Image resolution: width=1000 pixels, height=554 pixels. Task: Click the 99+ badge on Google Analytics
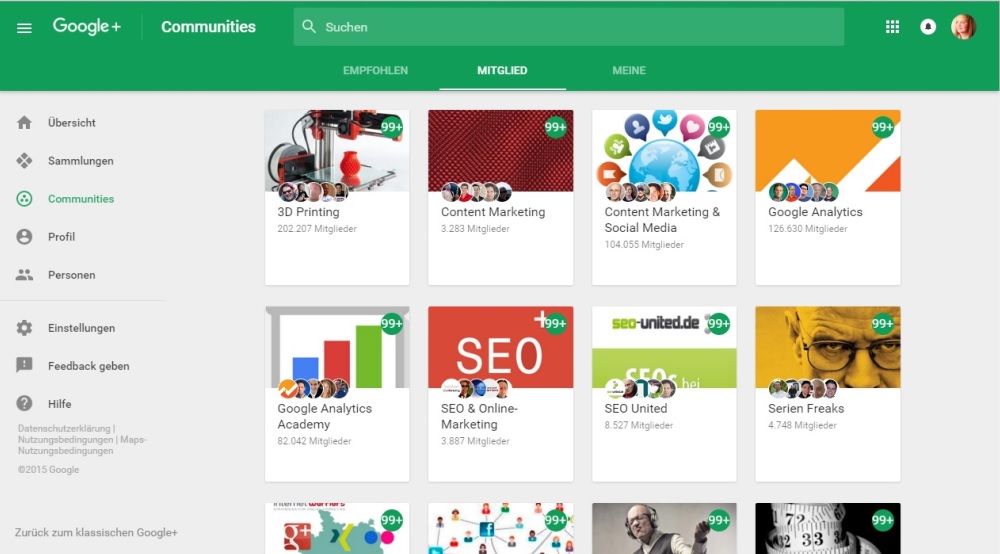[882, 127]
